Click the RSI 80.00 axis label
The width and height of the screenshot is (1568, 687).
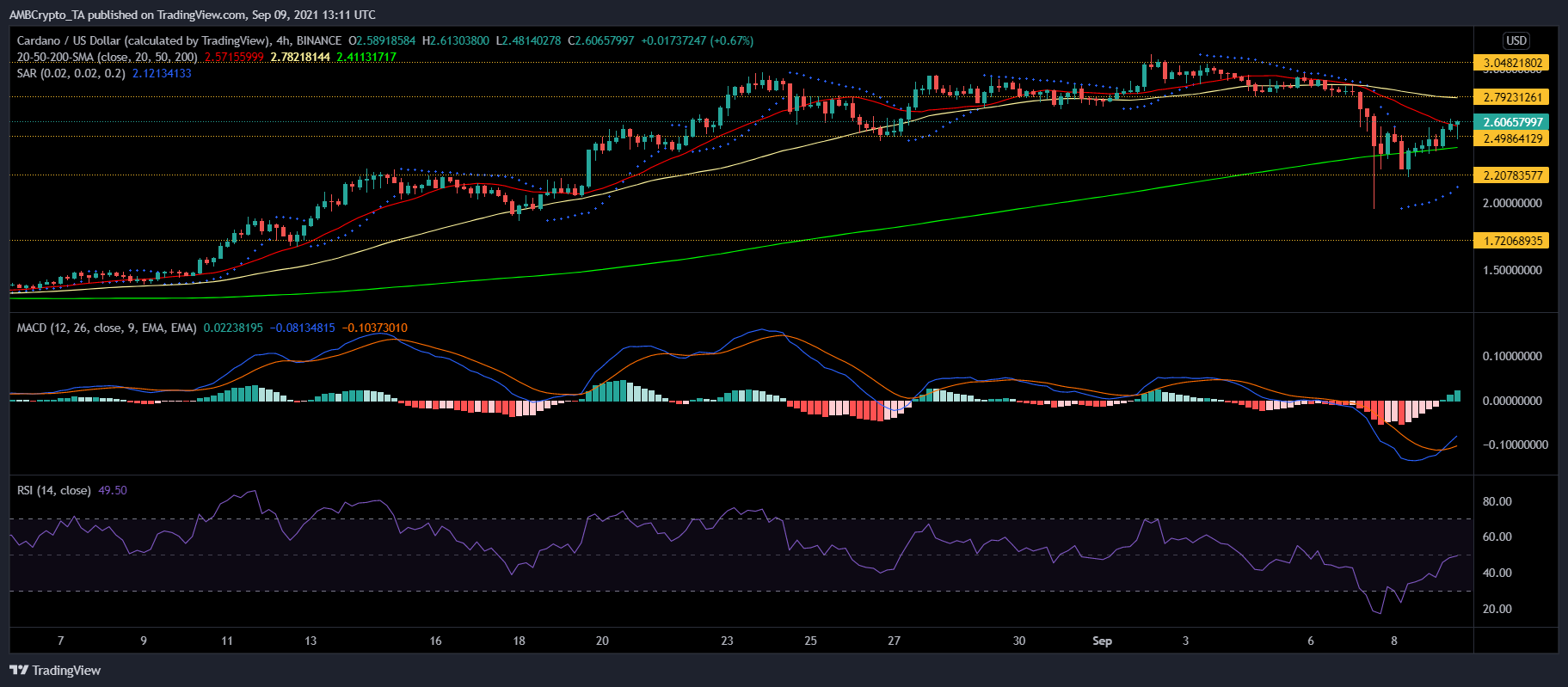click(1497, 501)
